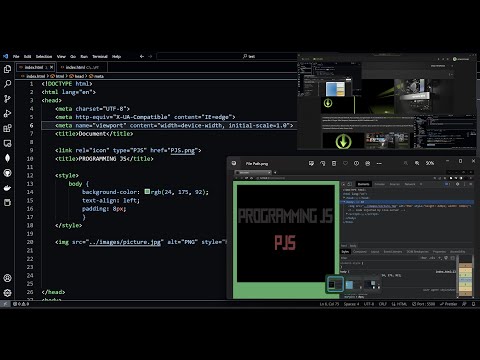Open the Edit menu

(x=27, y=56)
